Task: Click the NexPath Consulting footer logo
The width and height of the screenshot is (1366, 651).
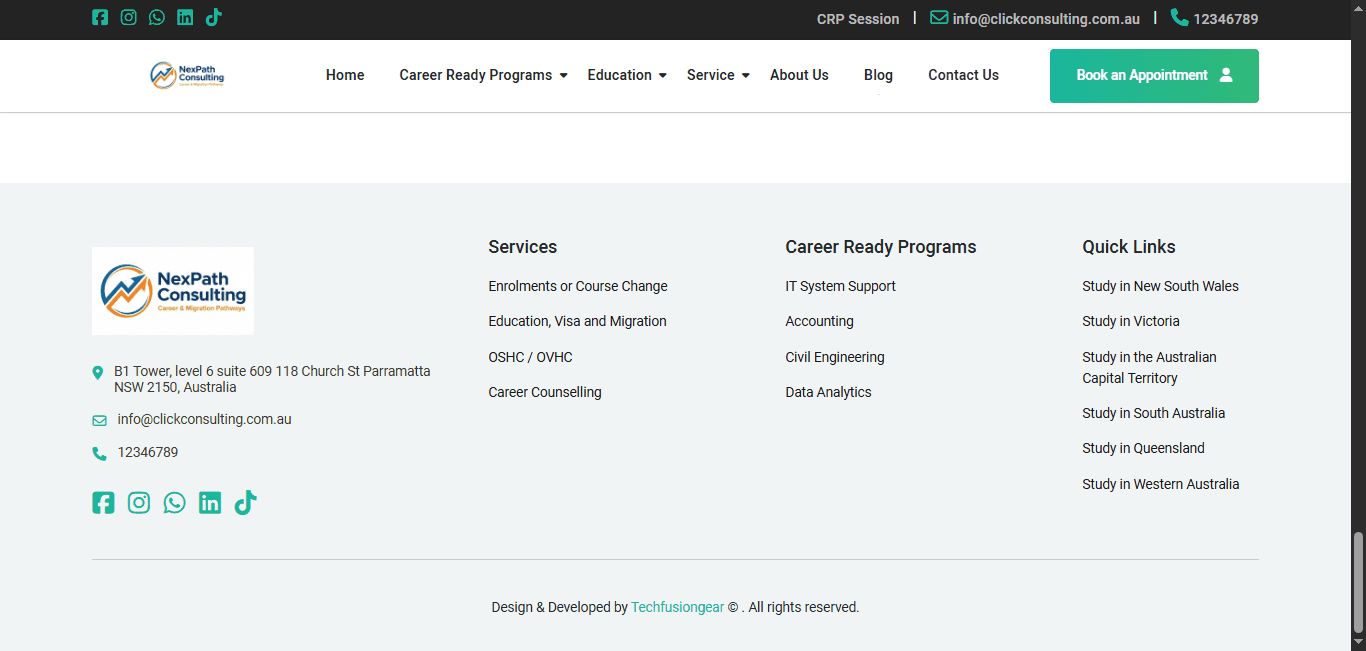Action: pyautogui.click(x=173, y=291)
